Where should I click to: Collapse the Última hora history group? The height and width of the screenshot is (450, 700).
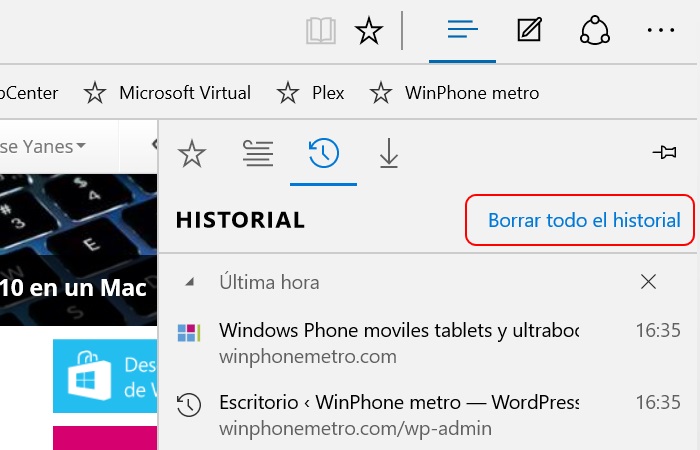(190, 282)
